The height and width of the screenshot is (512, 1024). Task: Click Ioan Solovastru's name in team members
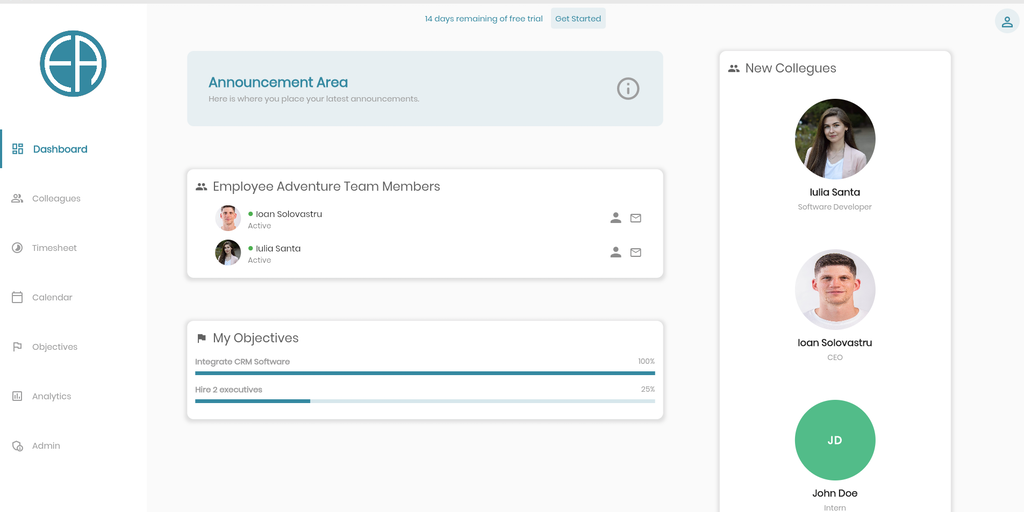(x=288, y=214)
